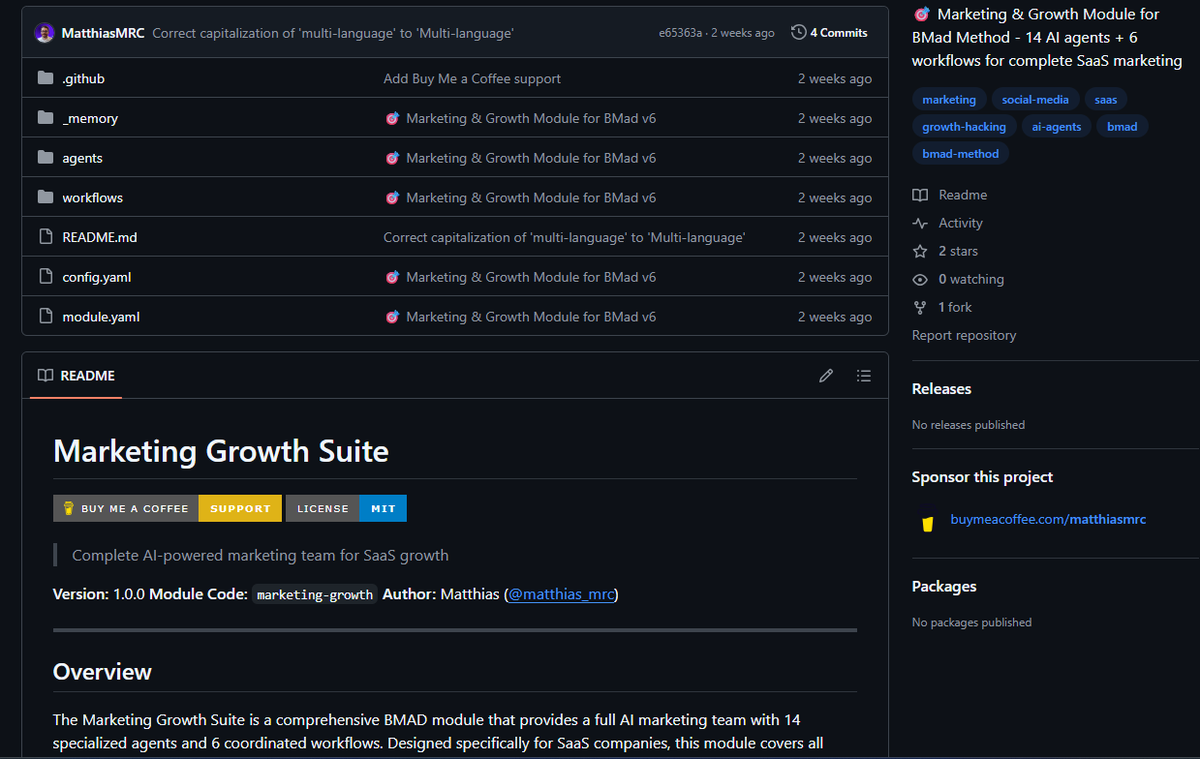Select the README tab

click(76, 376)
